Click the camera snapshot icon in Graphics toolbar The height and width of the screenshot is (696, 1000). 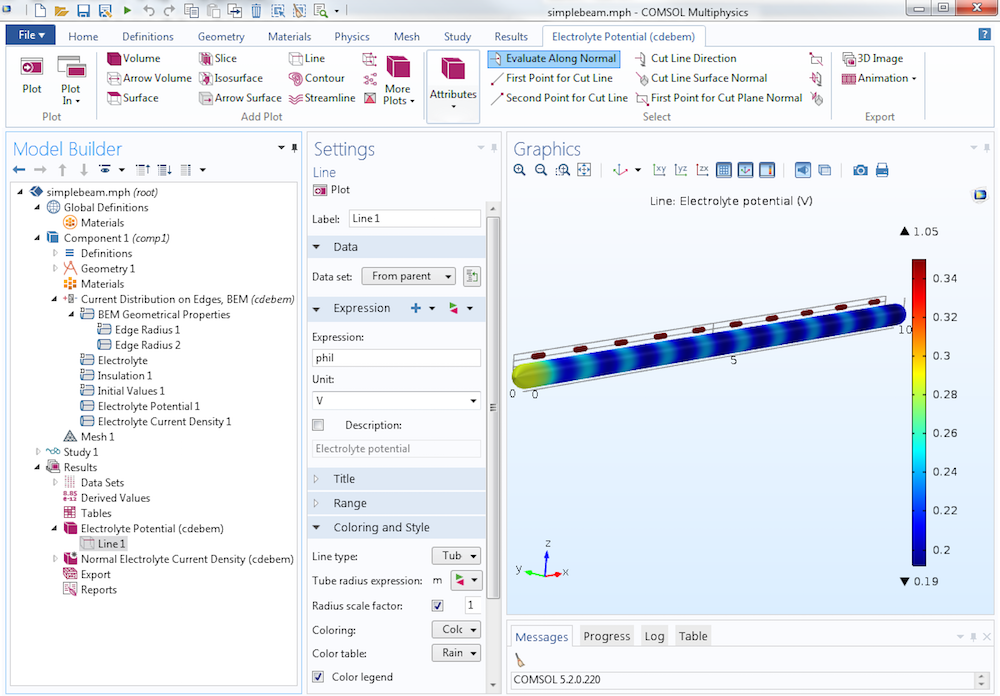860,170
